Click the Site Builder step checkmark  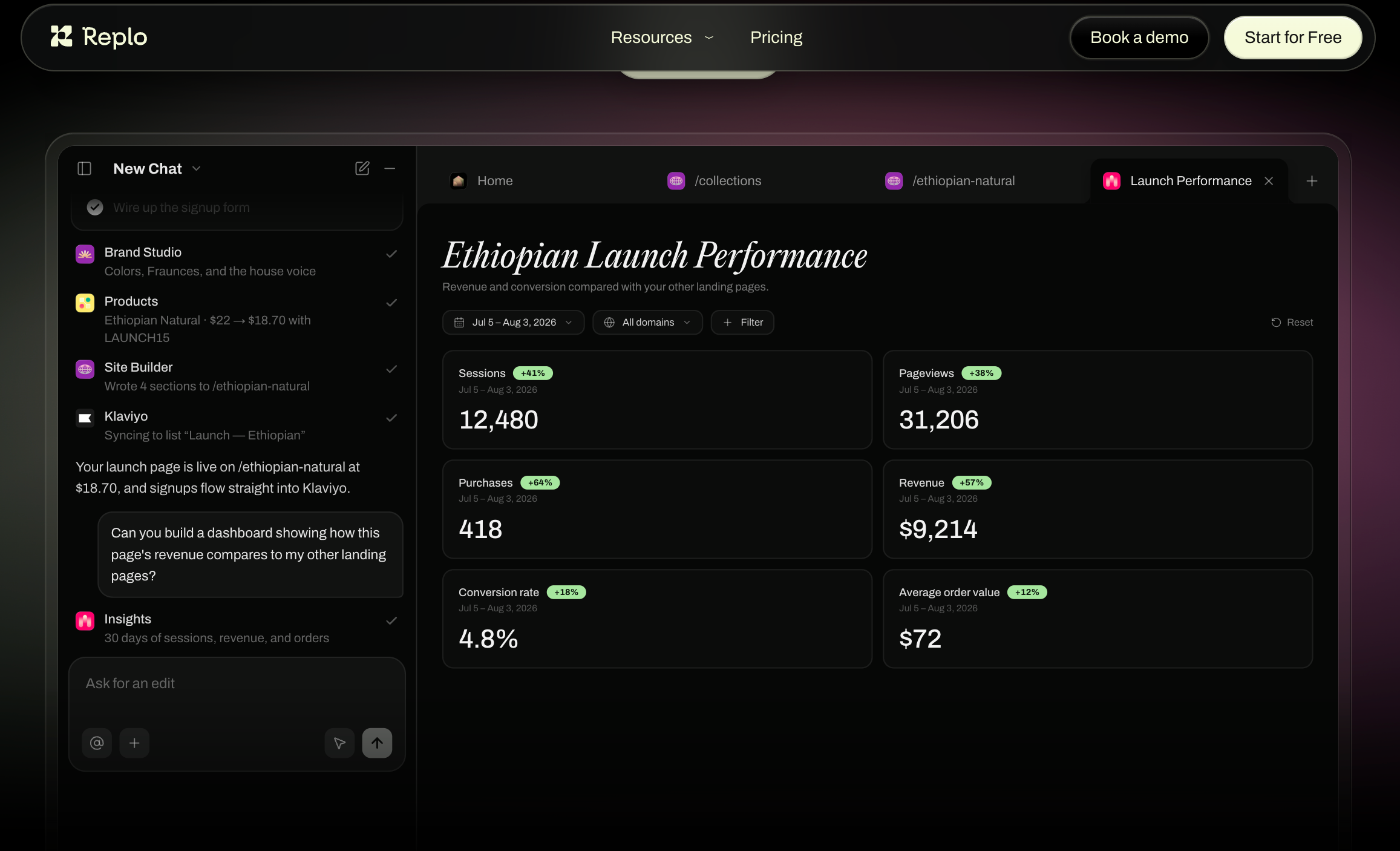(391, 369)
